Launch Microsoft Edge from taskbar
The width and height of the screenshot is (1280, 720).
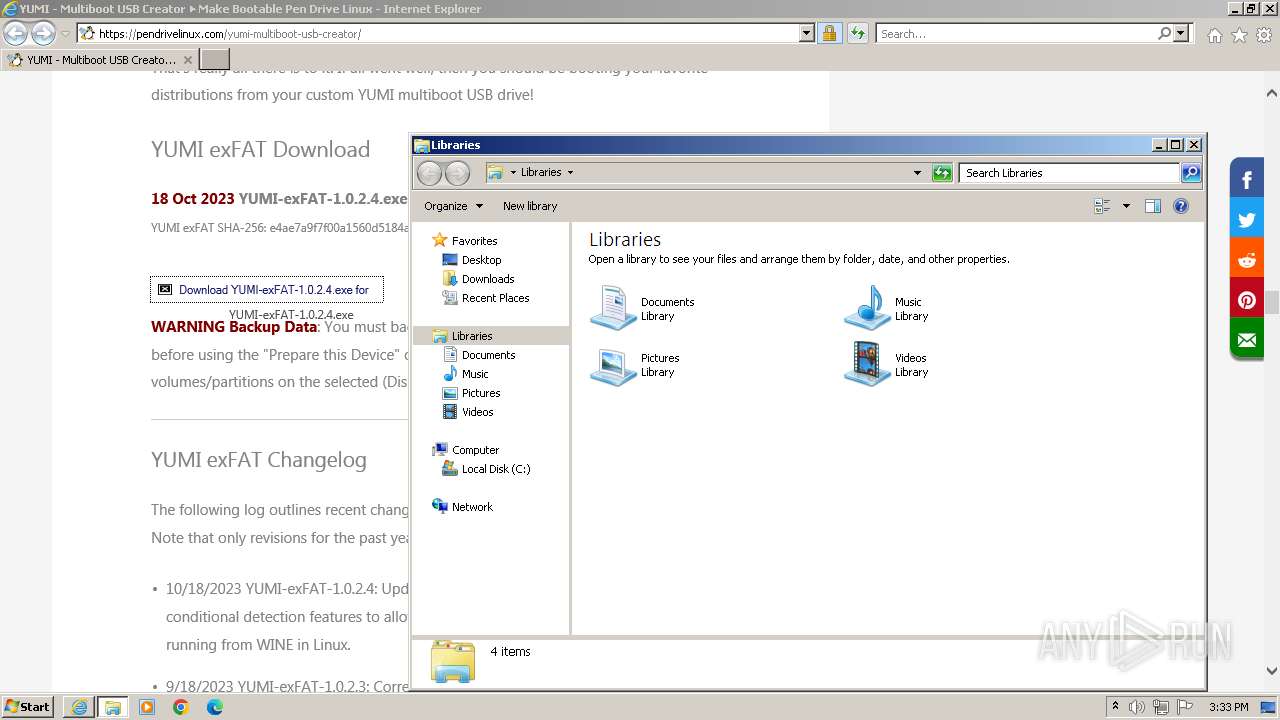click(215, 707)
